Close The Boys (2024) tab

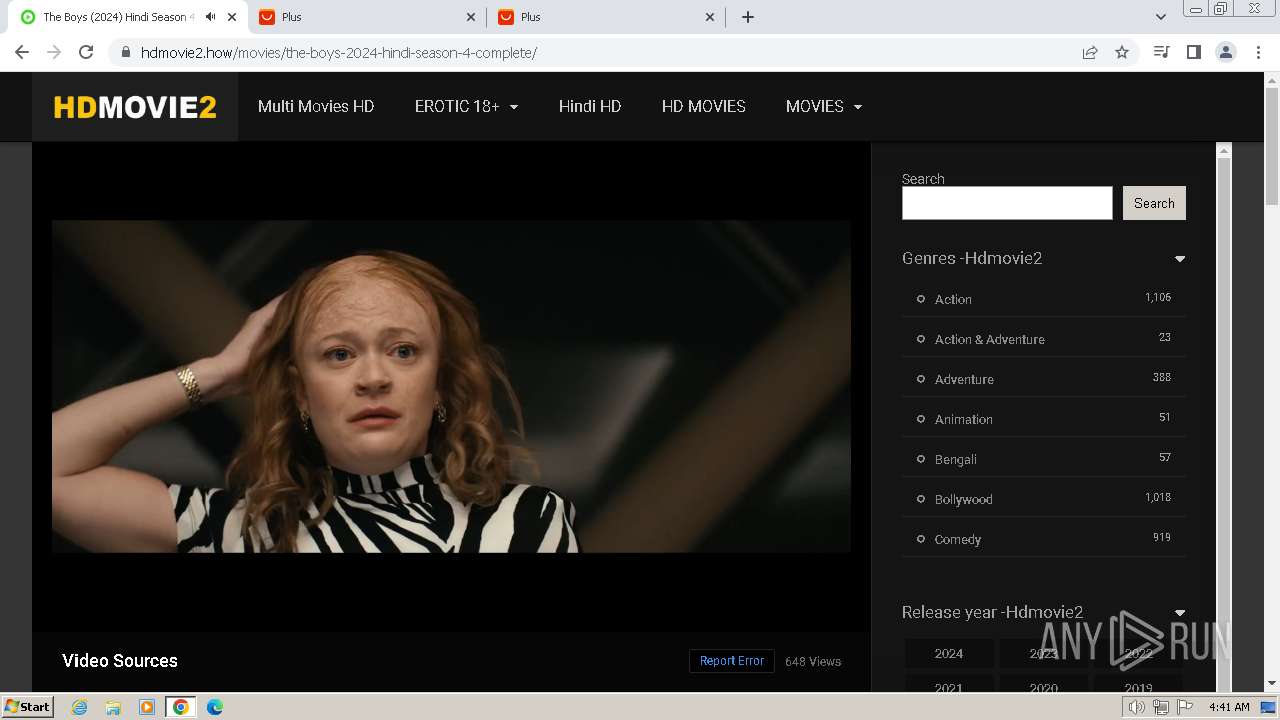(x=231, y=17)
